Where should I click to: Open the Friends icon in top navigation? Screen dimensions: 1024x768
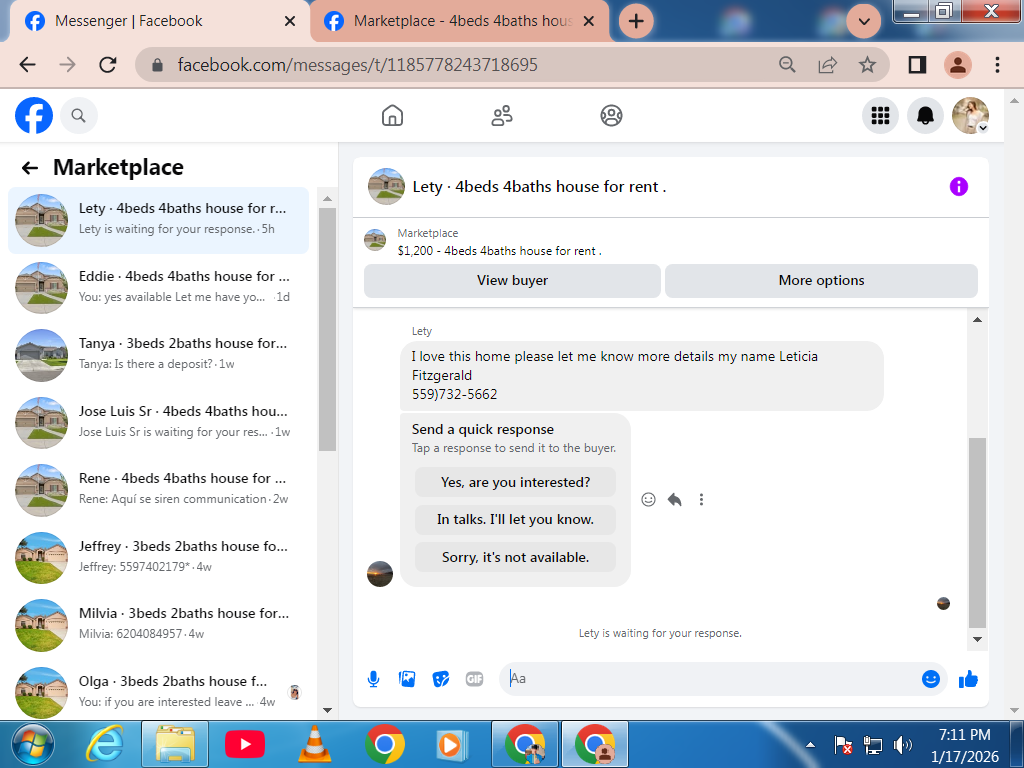502,116
